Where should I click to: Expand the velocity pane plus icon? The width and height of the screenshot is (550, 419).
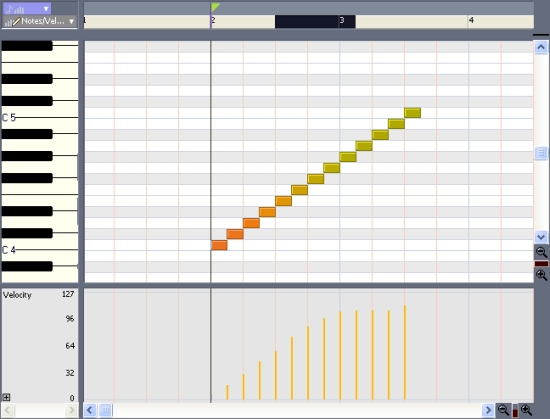pyautogui.click(x=6, y=397)
